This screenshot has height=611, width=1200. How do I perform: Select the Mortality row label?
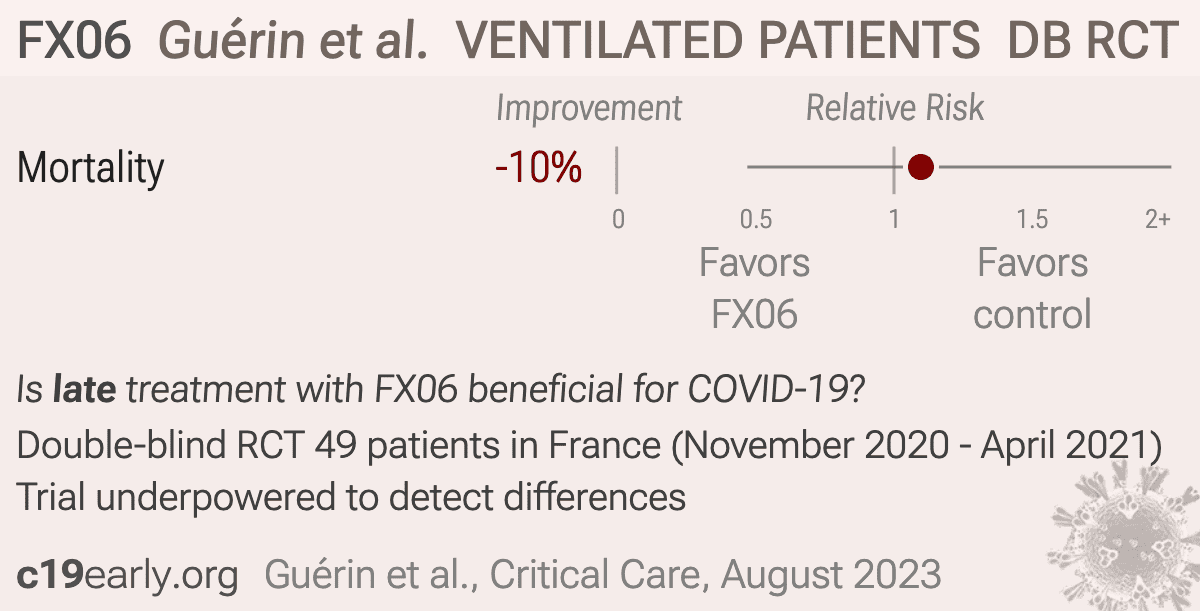click(x=90, y=168)
